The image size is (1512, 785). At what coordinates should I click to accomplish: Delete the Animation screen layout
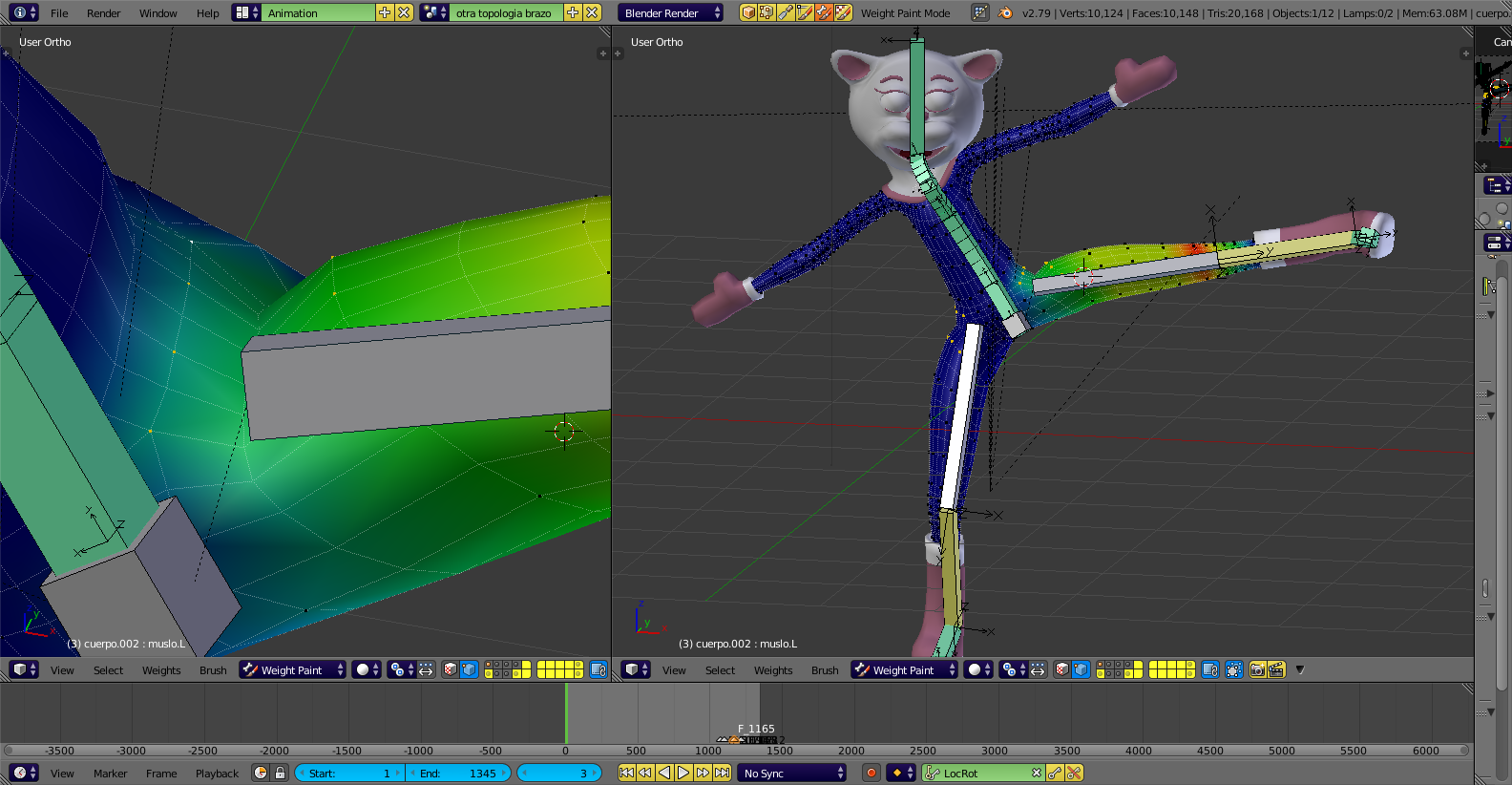click(x=404, y=12)
